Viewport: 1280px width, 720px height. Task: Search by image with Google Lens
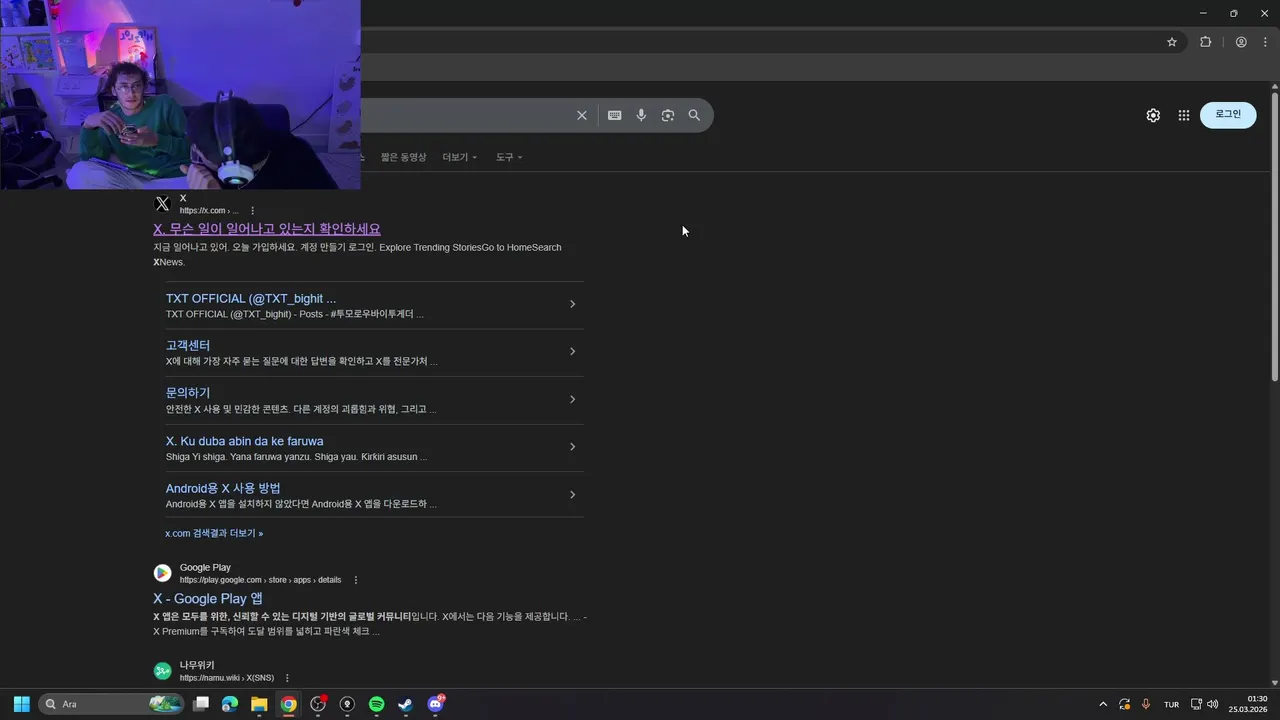tap(668, 115)
